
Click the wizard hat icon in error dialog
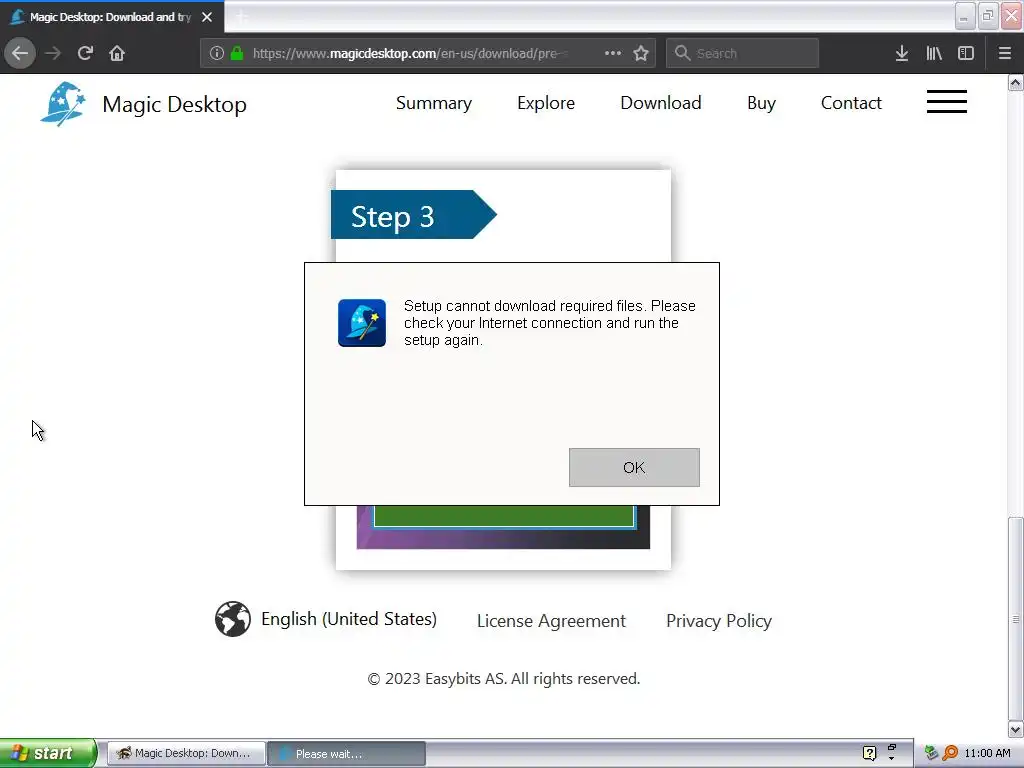(x=362, y=323)
